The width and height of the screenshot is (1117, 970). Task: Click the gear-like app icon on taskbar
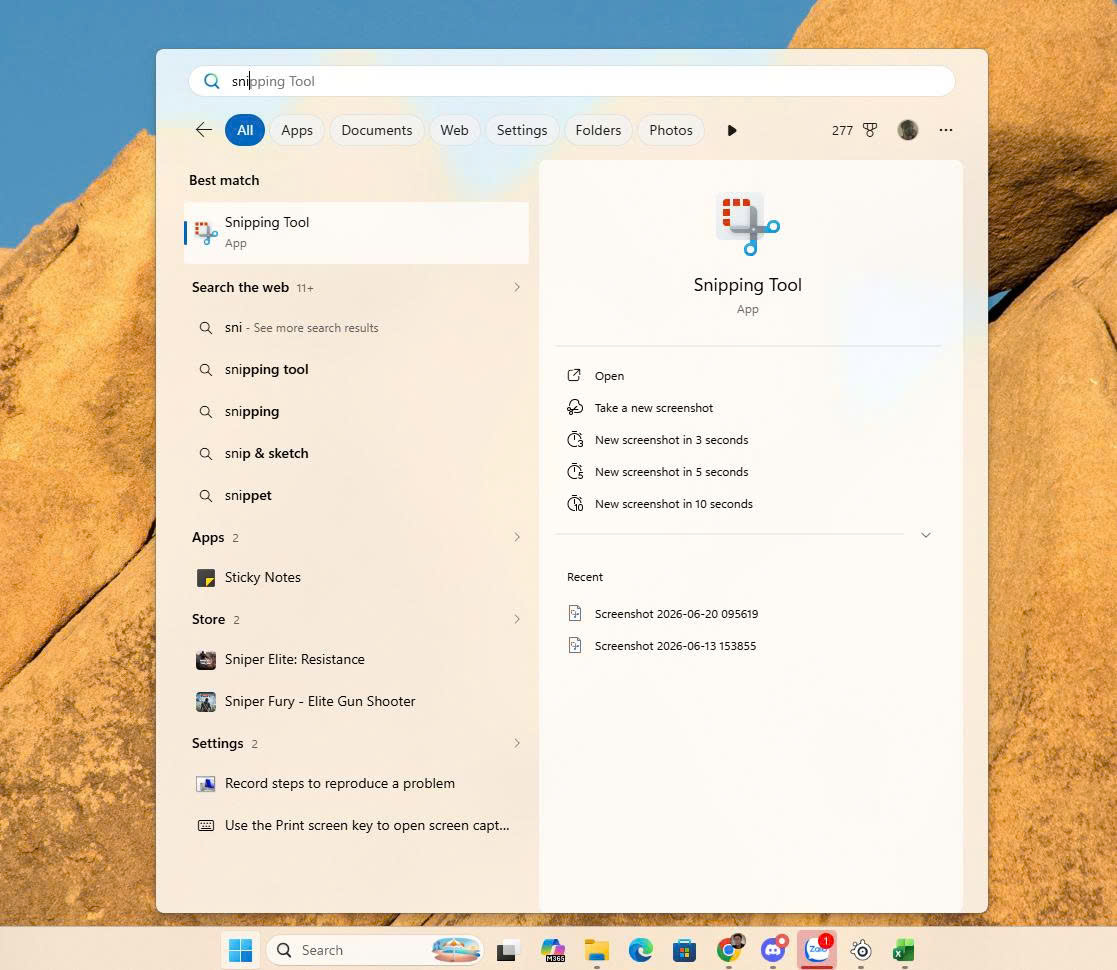[x=861, y=950]
